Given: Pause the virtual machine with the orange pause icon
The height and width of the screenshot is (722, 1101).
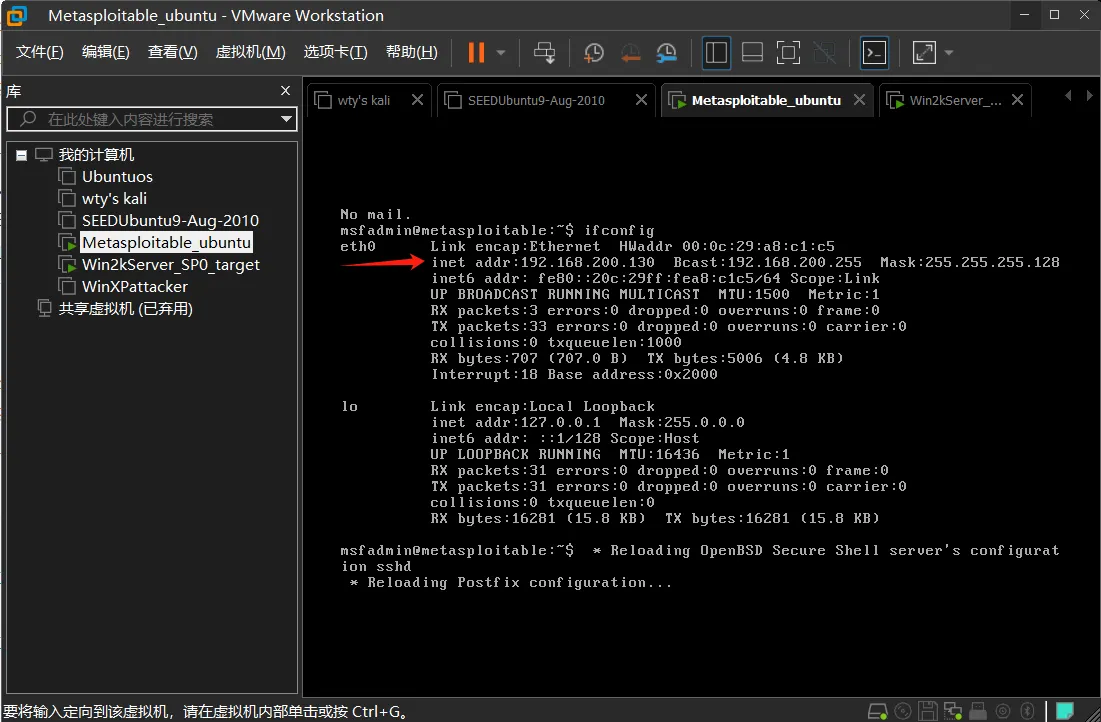Looking at the screenshot, I should 476,53.
